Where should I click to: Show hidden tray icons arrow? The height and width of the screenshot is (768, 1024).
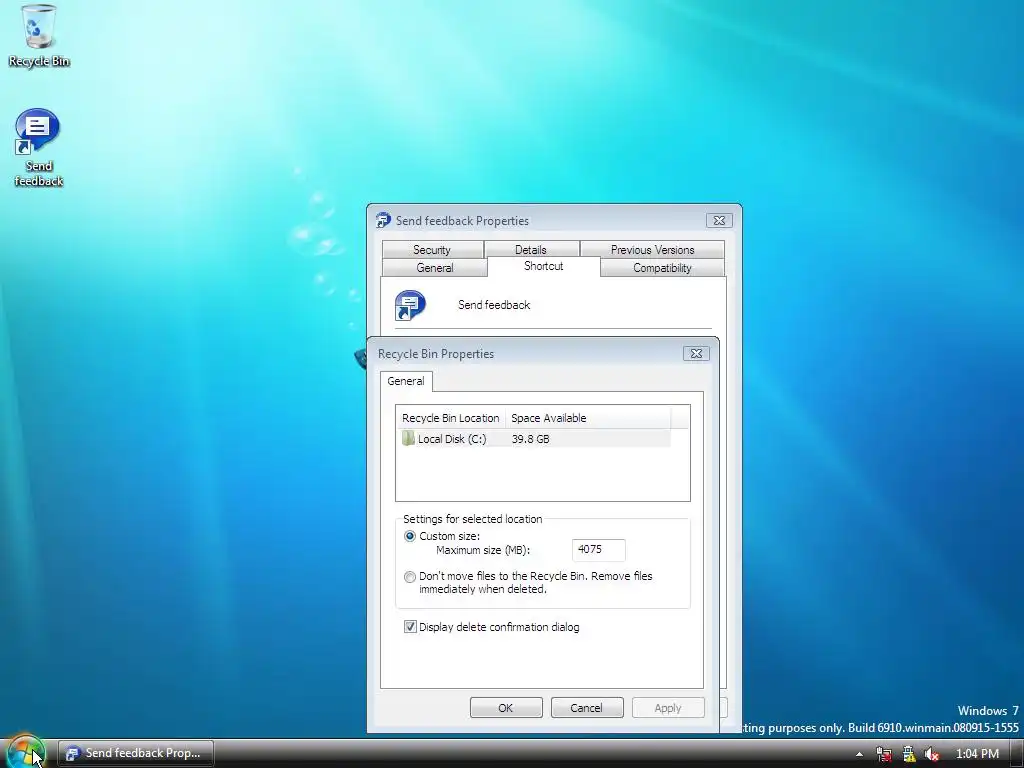click(859, 754)
